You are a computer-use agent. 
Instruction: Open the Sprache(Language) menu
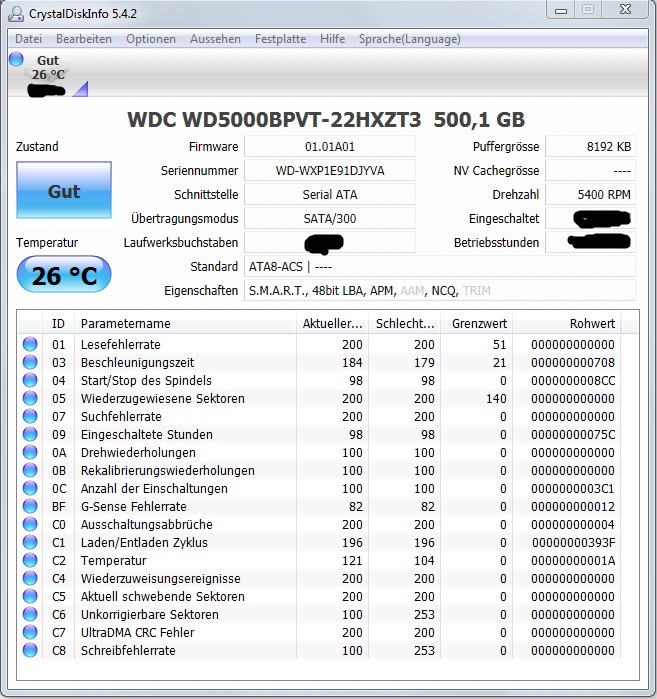click(410, 39)
